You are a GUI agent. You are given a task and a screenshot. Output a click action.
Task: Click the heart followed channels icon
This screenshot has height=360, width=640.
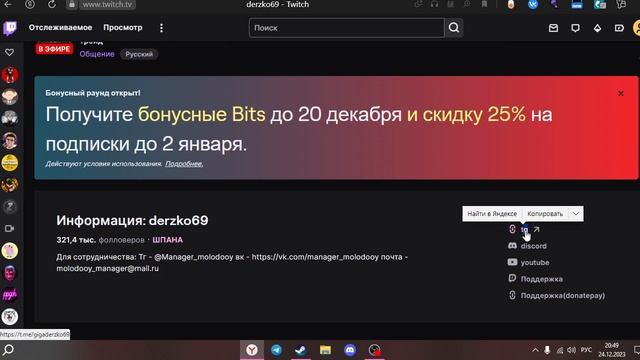click(9, 52)
